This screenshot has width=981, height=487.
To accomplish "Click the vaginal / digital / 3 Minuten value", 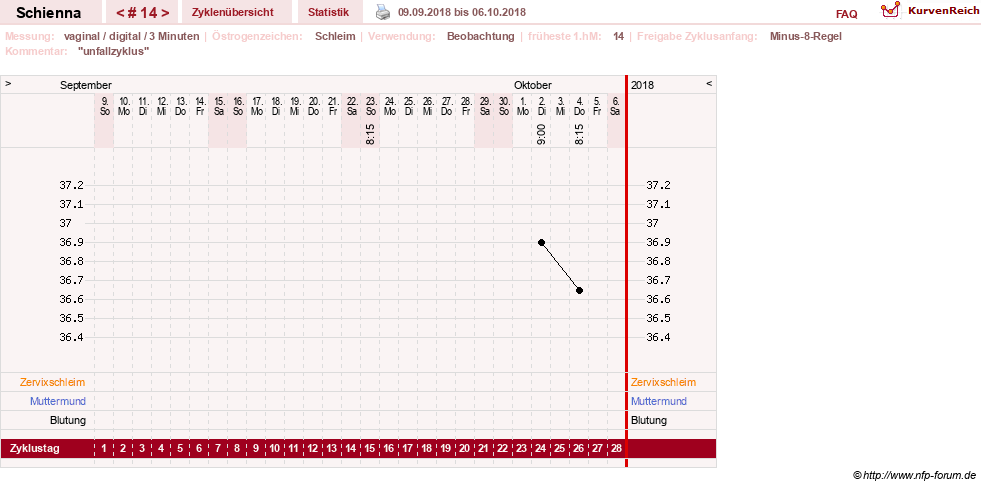I will click(131, 36).
